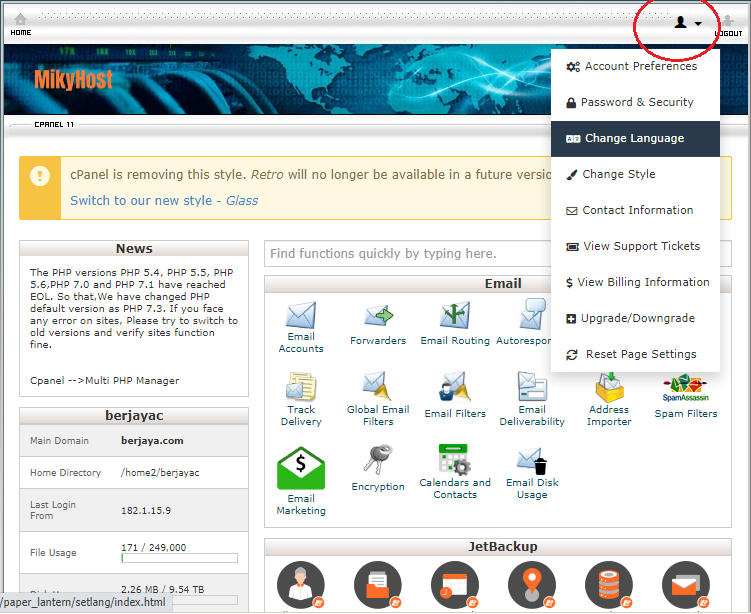
Task: Go to the Home icon
Action: pos(21,20)
